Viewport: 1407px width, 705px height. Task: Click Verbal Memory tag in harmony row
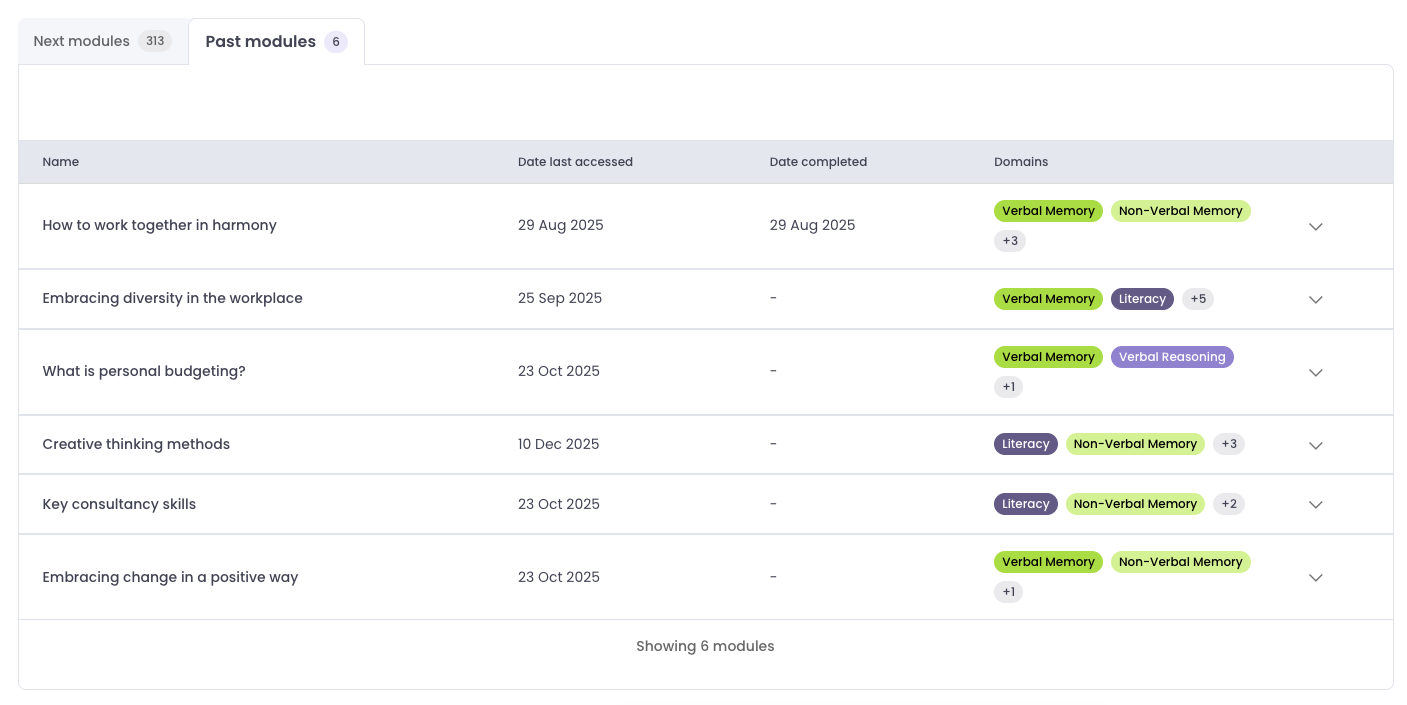click(1048, 211)
